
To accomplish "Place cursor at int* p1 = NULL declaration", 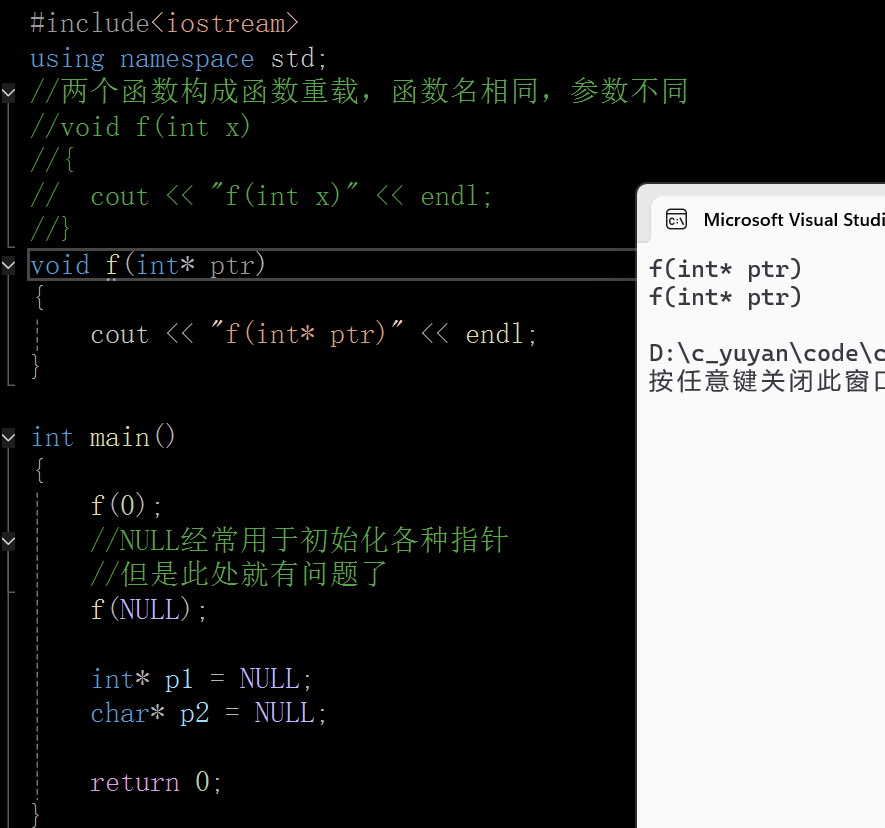I will 201,678.
